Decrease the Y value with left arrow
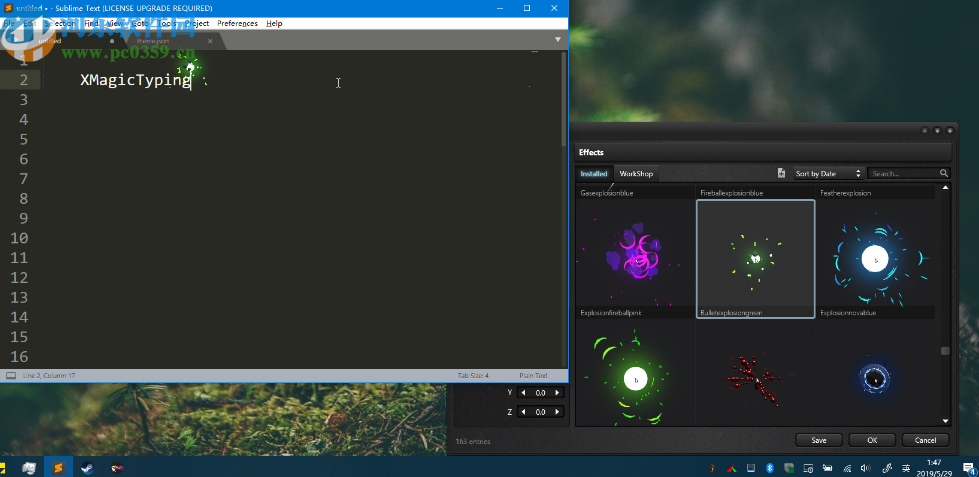This screenshot has height=477, width=979. (523, 393)
